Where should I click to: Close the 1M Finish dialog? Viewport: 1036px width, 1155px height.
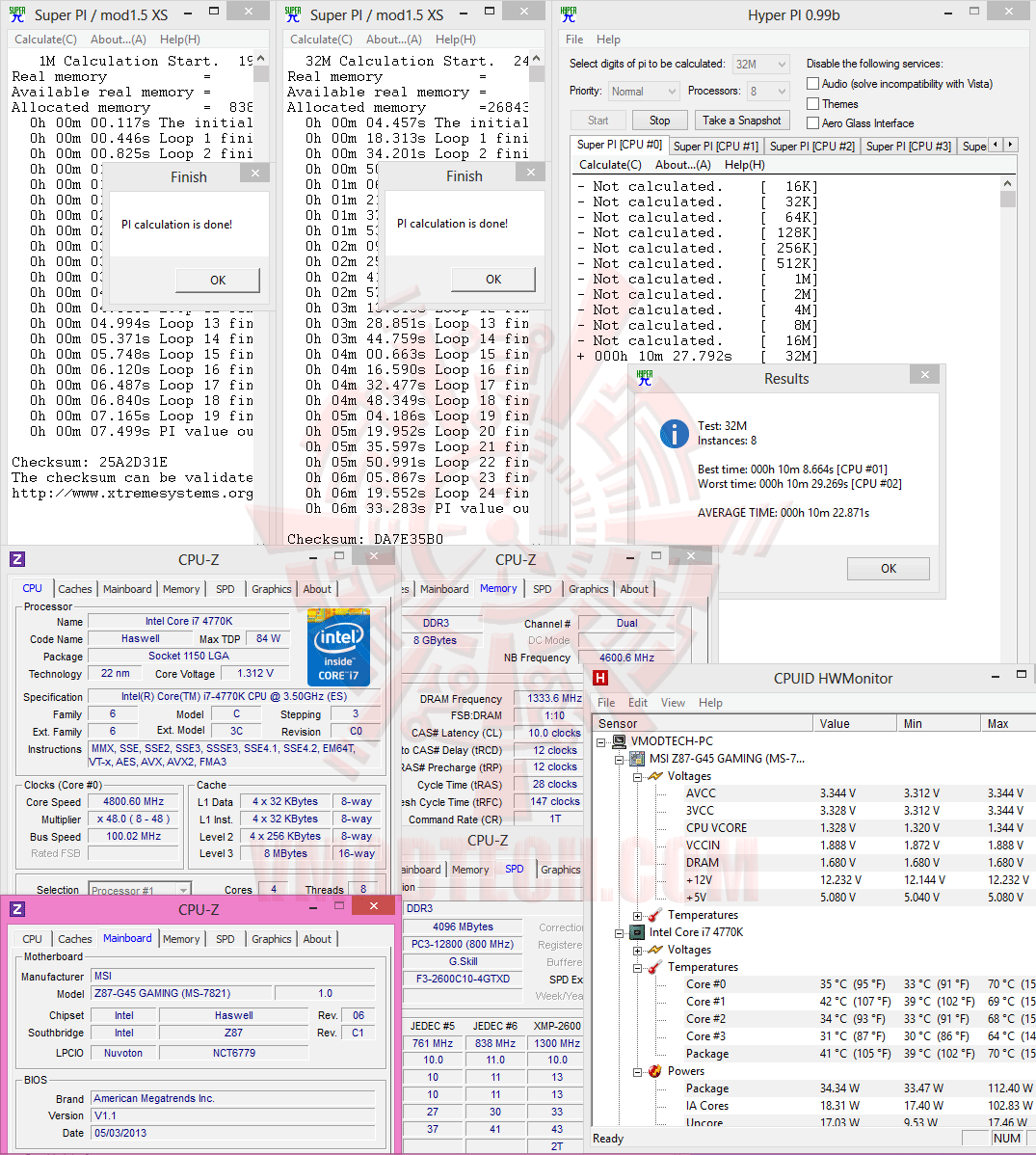(x=254, y=174)
